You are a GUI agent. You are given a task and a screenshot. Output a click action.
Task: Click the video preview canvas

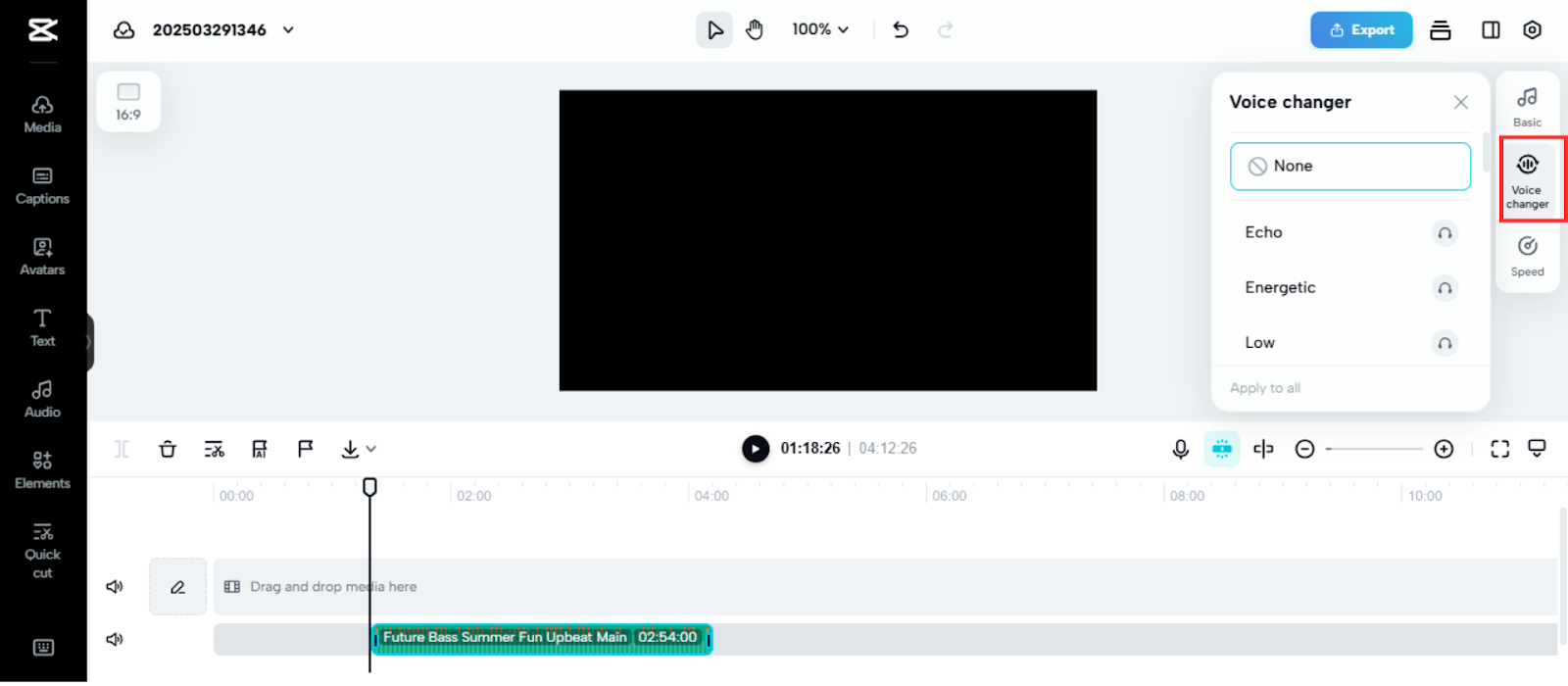coord(828,240)
